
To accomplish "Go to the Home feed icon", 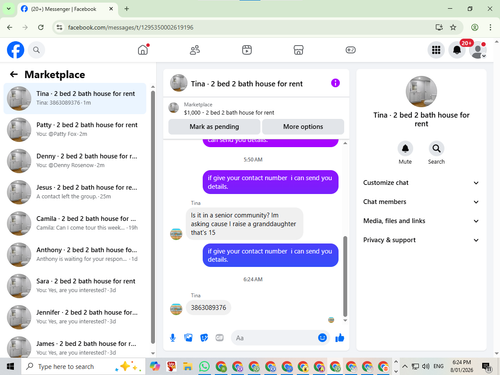I will click(x=143, y=50).
